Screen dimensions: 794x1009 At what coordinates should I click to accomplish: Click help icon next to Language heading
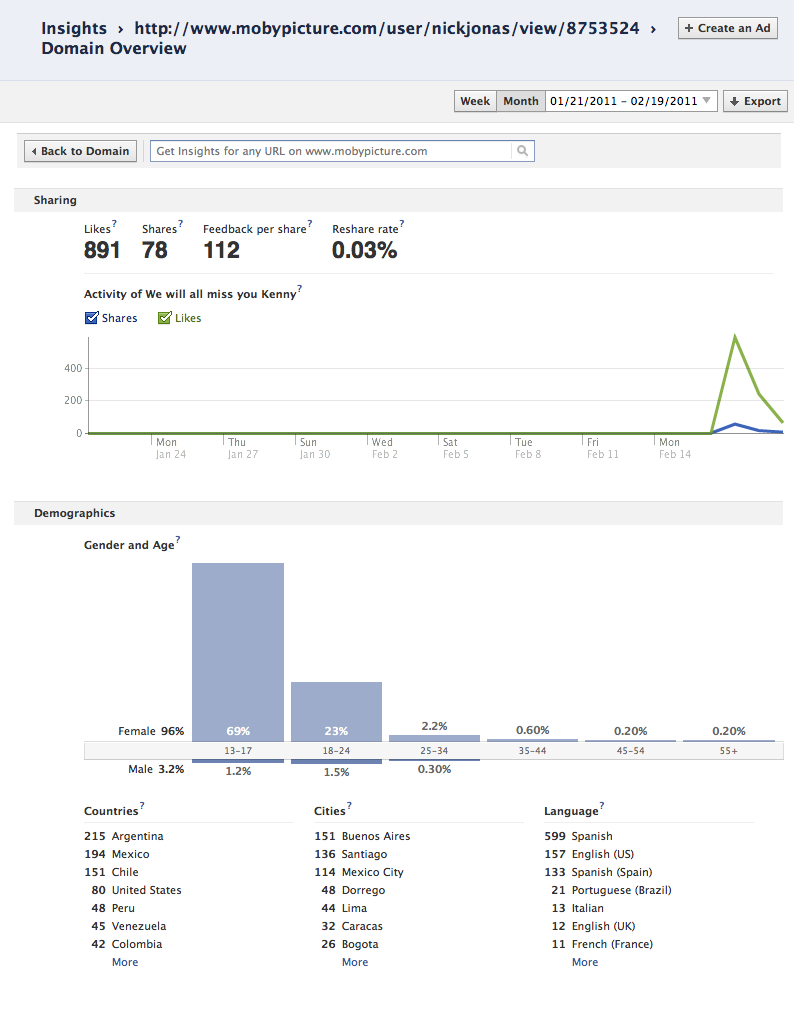602,807
